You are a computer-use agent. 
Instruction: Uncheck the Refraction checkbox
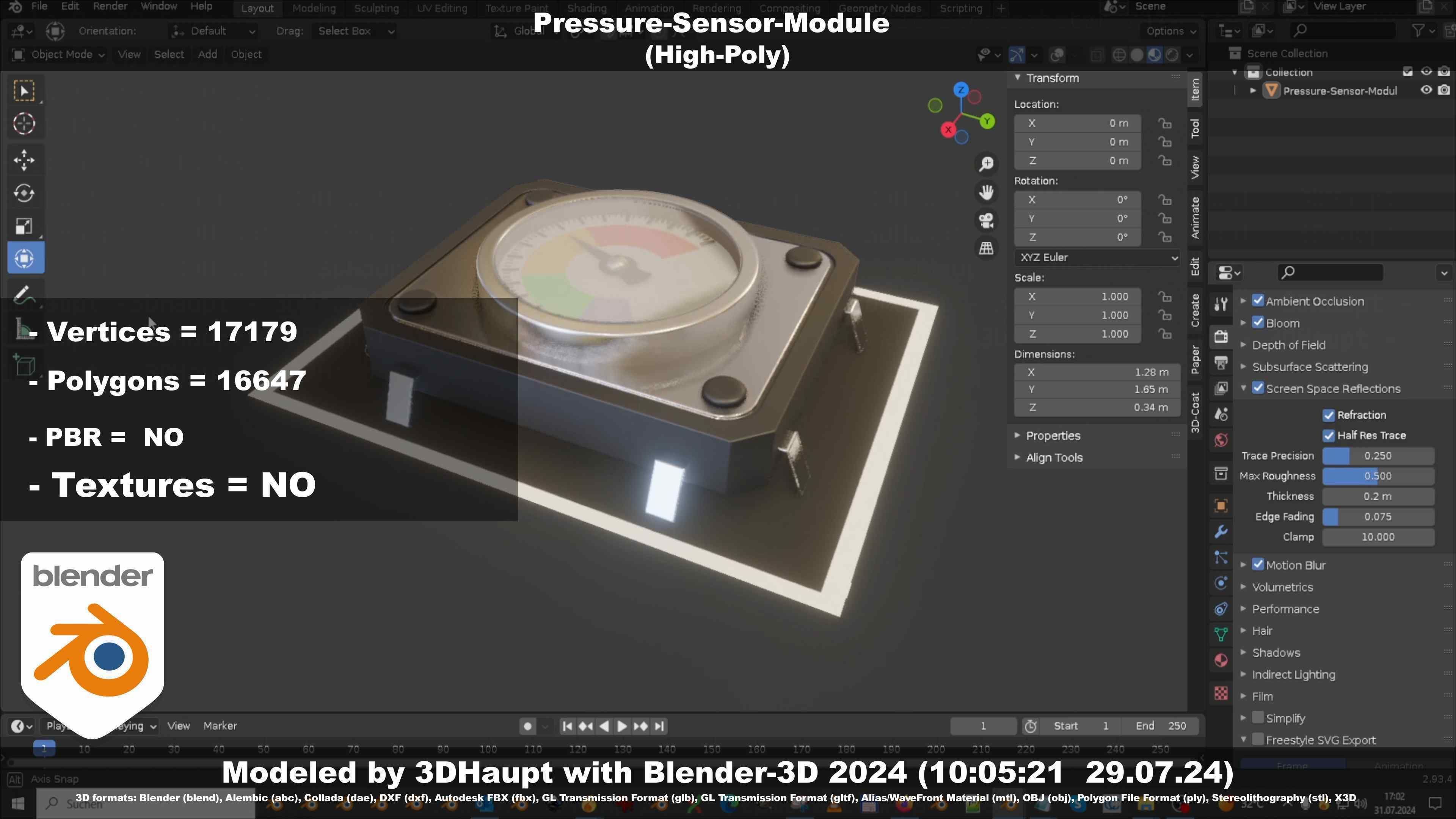click(1329, 416)
